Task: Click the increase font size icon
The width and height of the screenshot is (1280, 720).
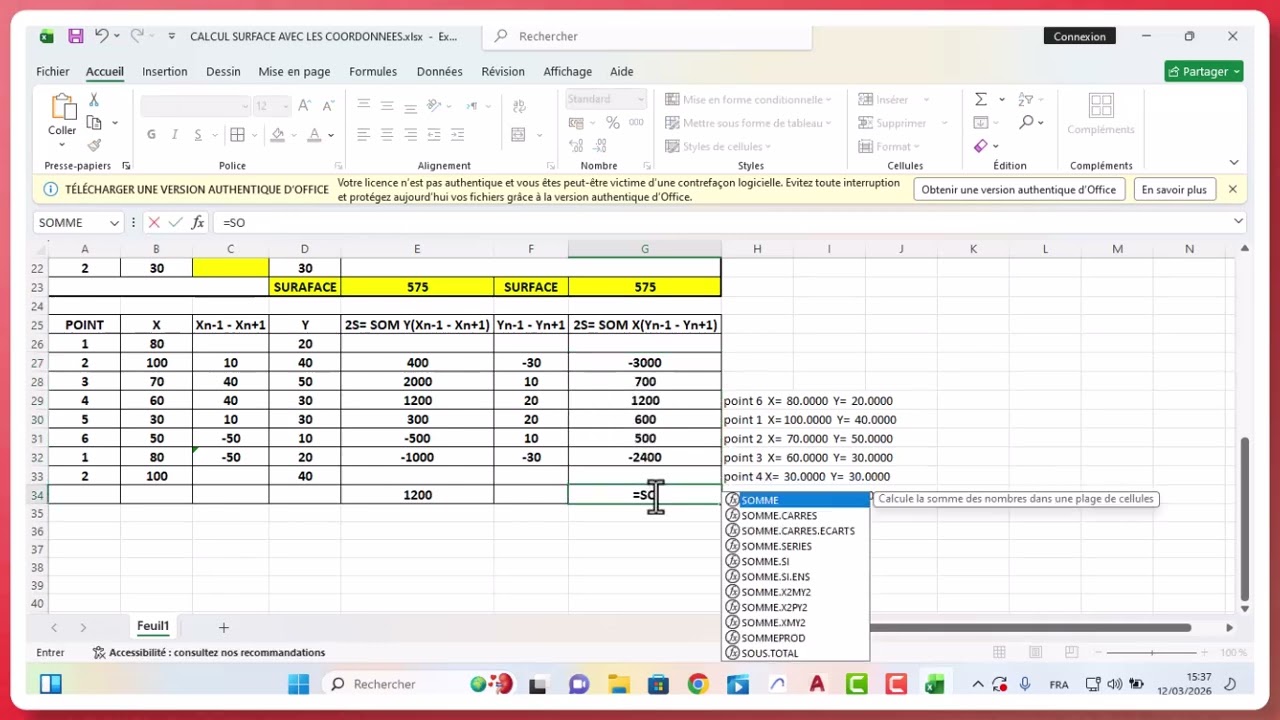Action: click(x=304, y=105)
